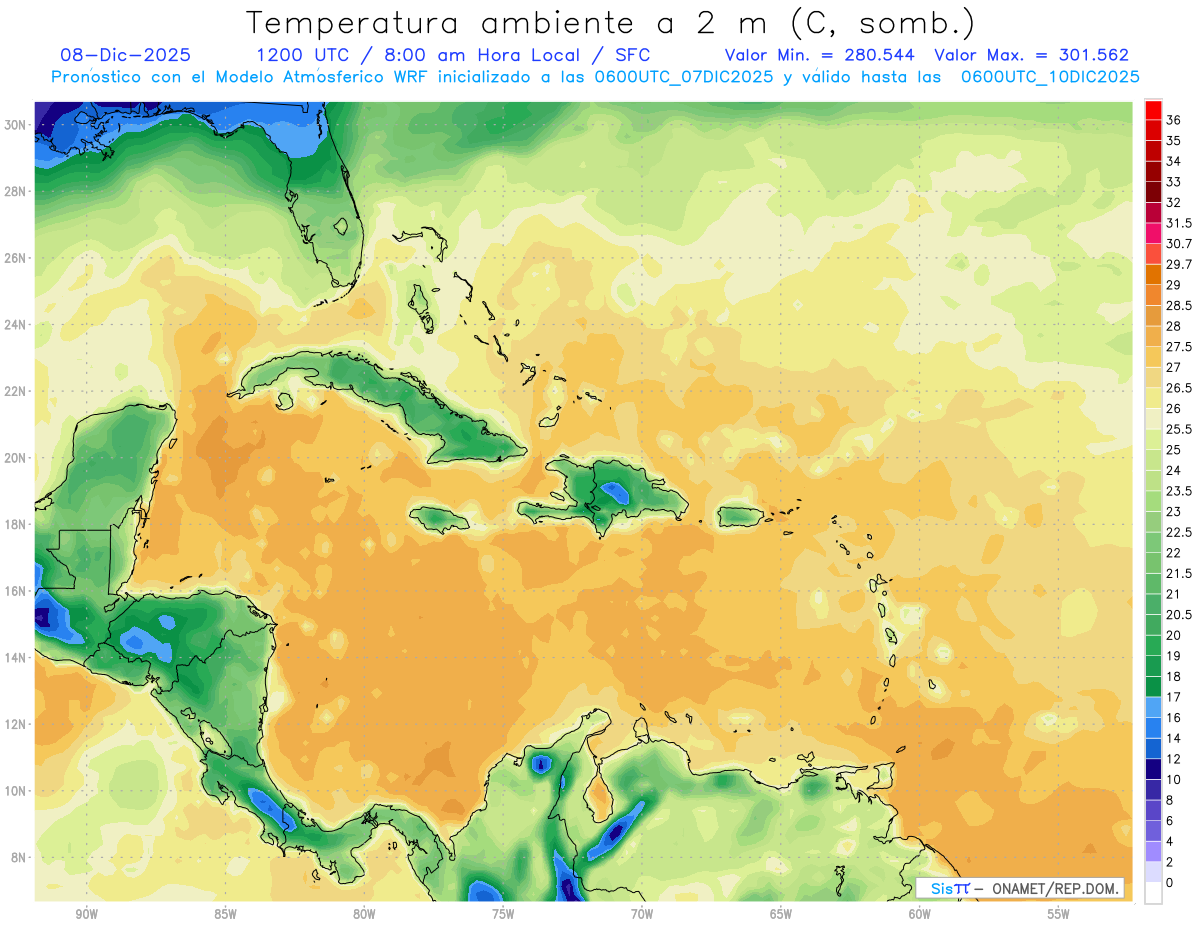1200x927 pixels.
Task: Click the "28N" latitude axis label
Action: (x=16, y=191)
